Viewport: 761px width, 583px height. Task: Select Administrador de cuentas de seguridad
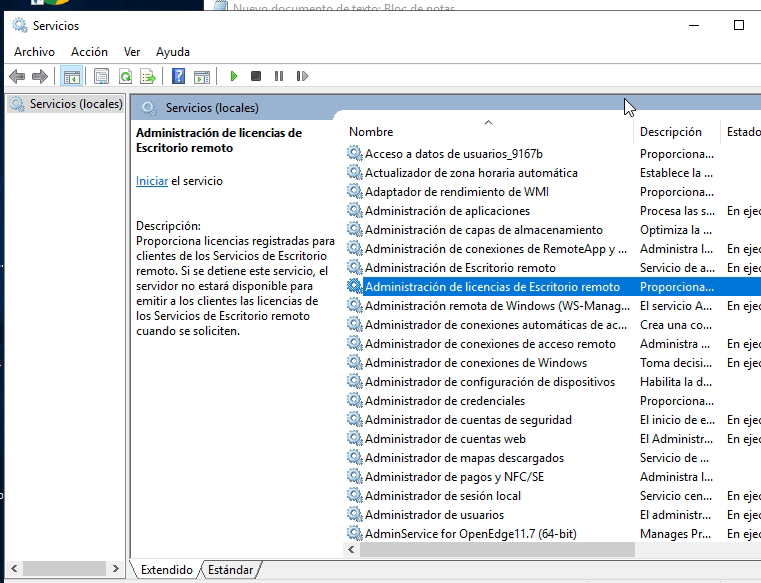coord(468,420)
